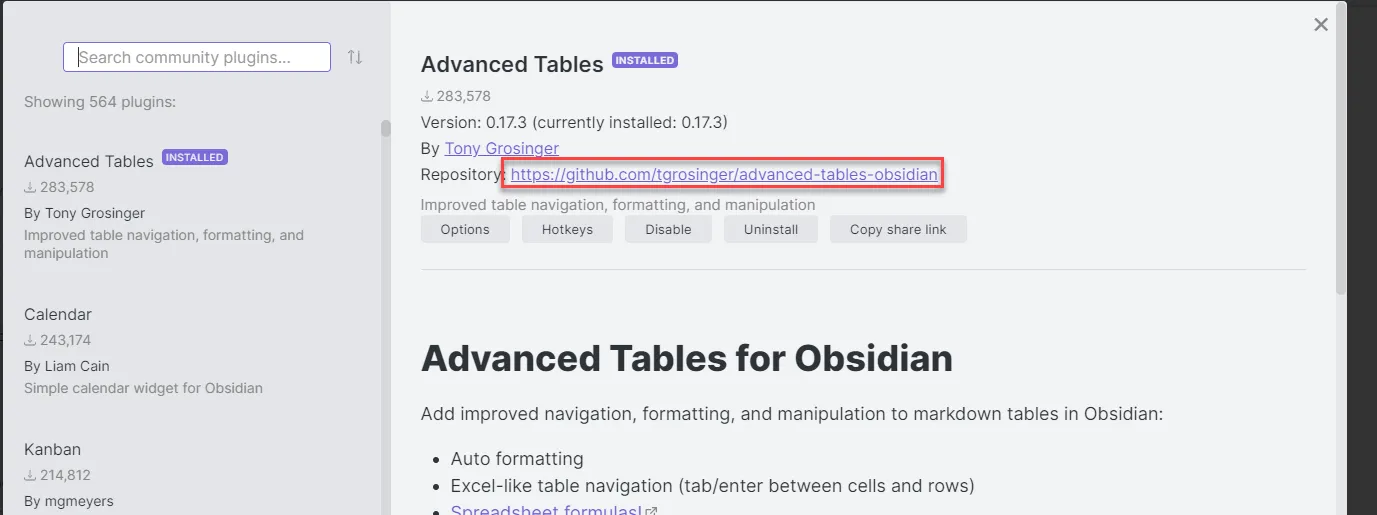Viewport: 1377px width, 515px height.
Task: Select the Kanban plugin entry
Action: [52, 449]
